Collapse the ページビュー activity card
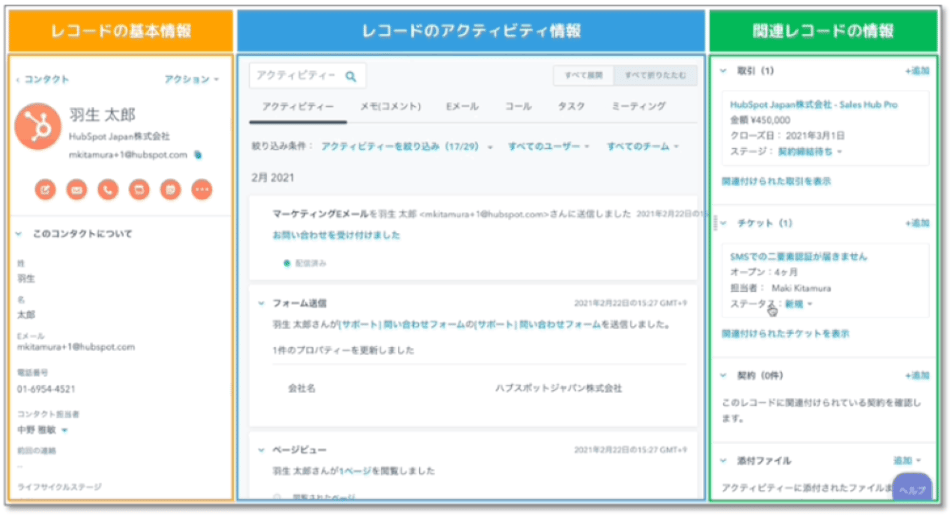This screenshot has height=515, width=950. [x=261, y=450]
